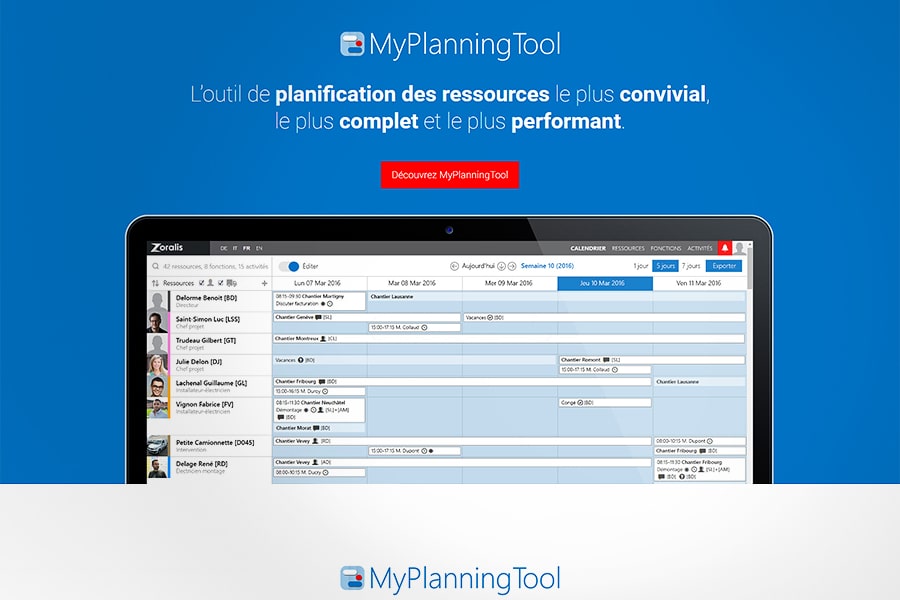Image resolution: width=900 pixels, height=600 pixels.
Task: Click the clock icon in the Chantier Martigny entry
Action: click(x=328, y=304)
